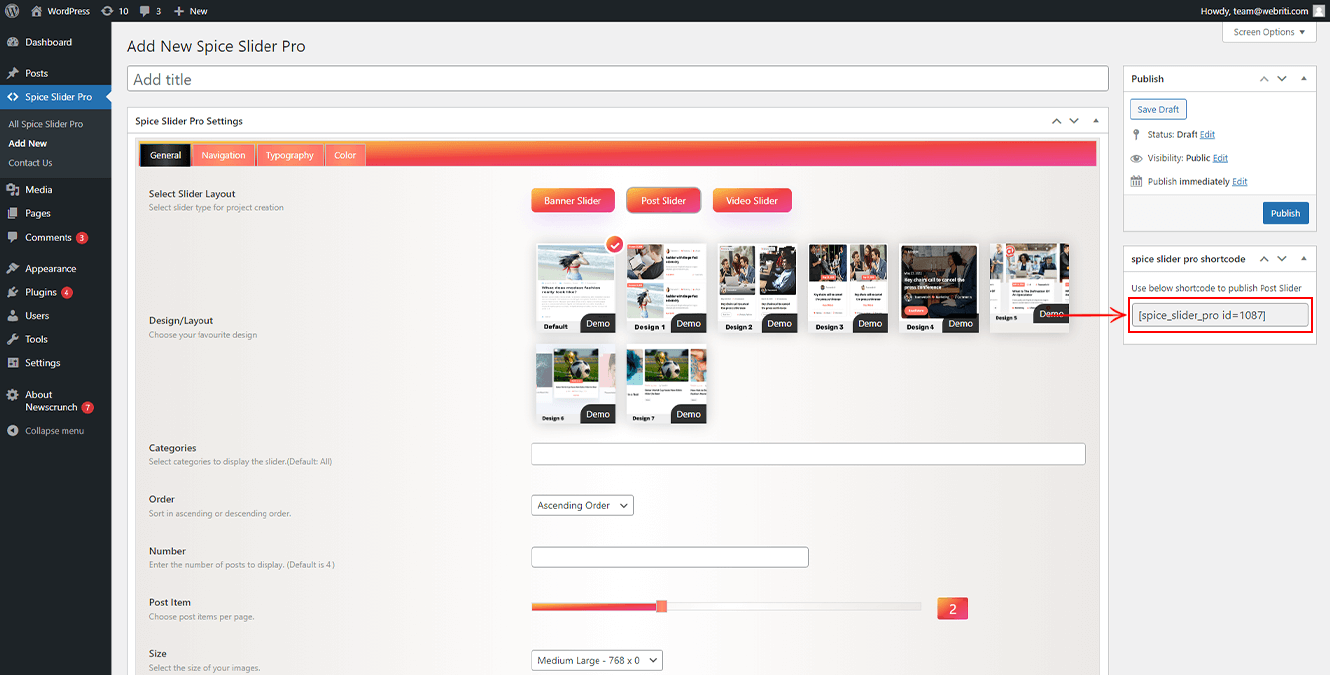Select Add New submenu item

click(28, 143)
